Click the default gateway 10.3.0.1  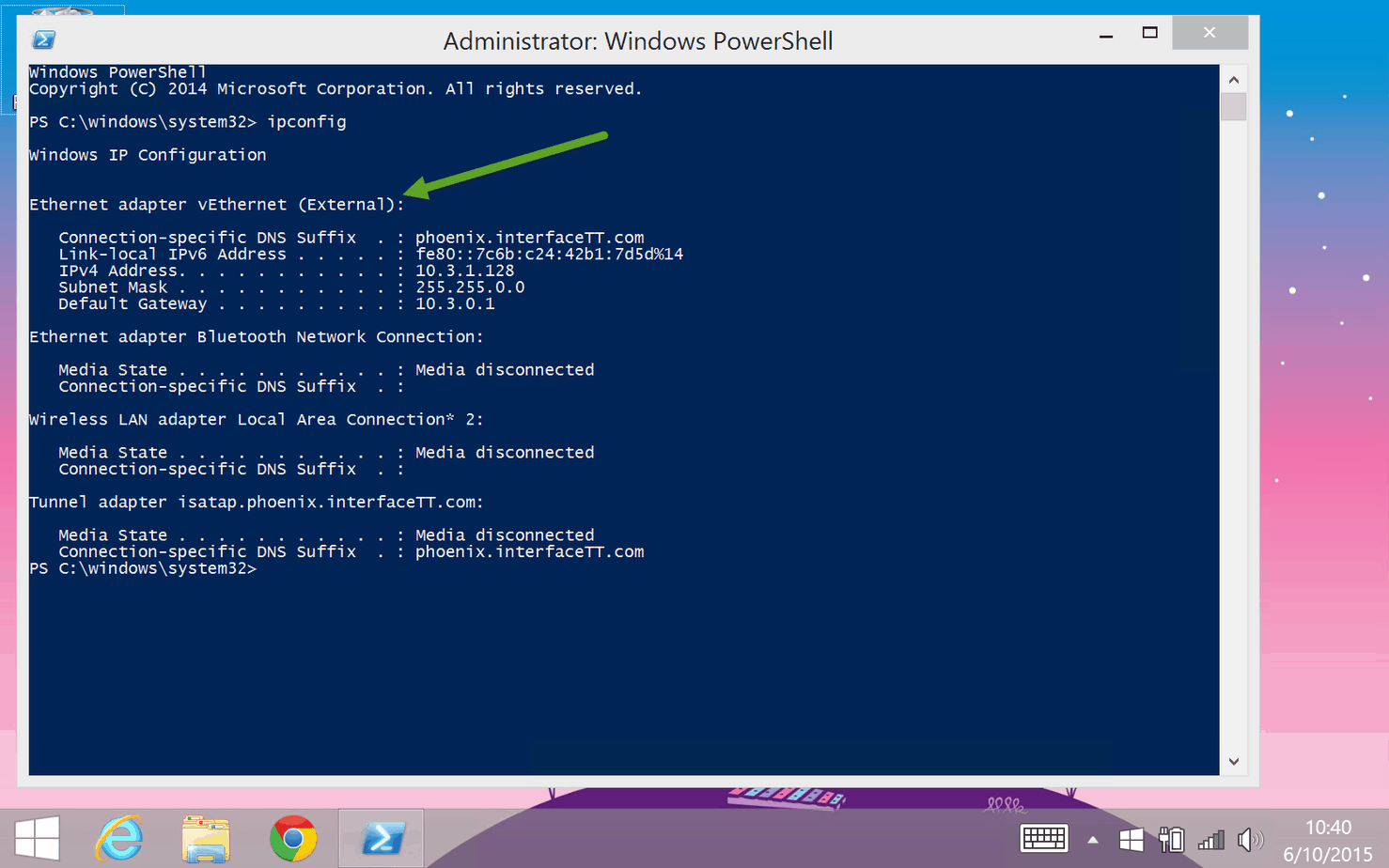pyautogui.click(x=455, y=304)
